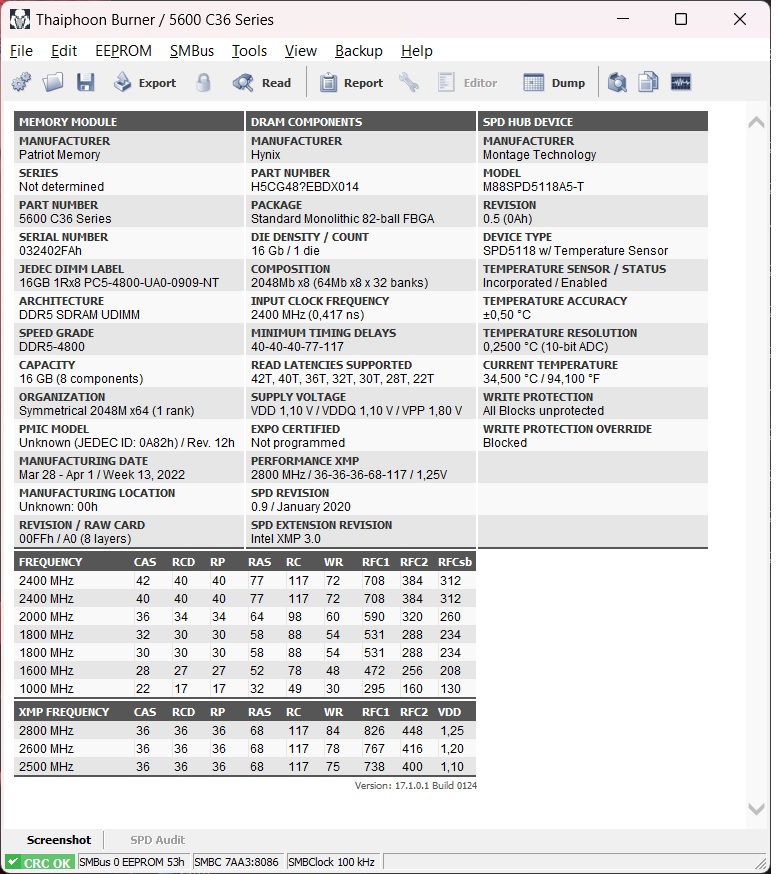Select serial number 032402FAh
Viewport: 778px width, 874px height.
pyautogui.click(x=50, y=251)
